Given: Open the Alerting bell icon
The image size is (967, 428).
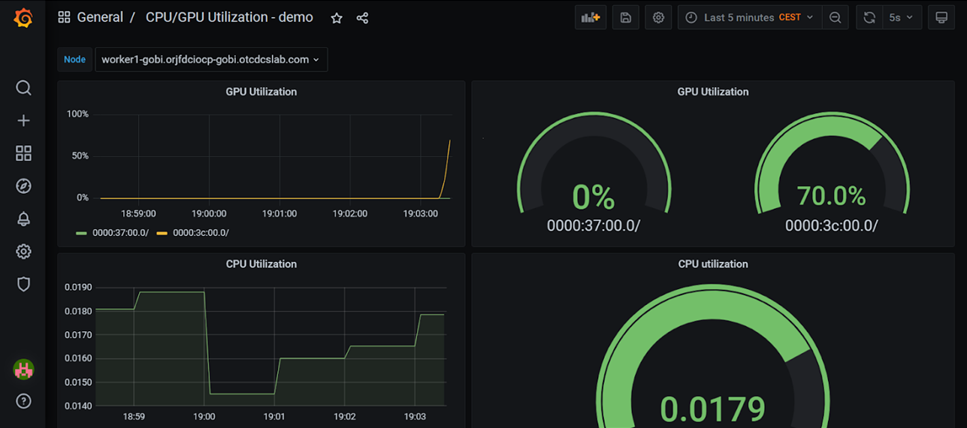Looking at the screenshot, I should click(x=23, y=219).
